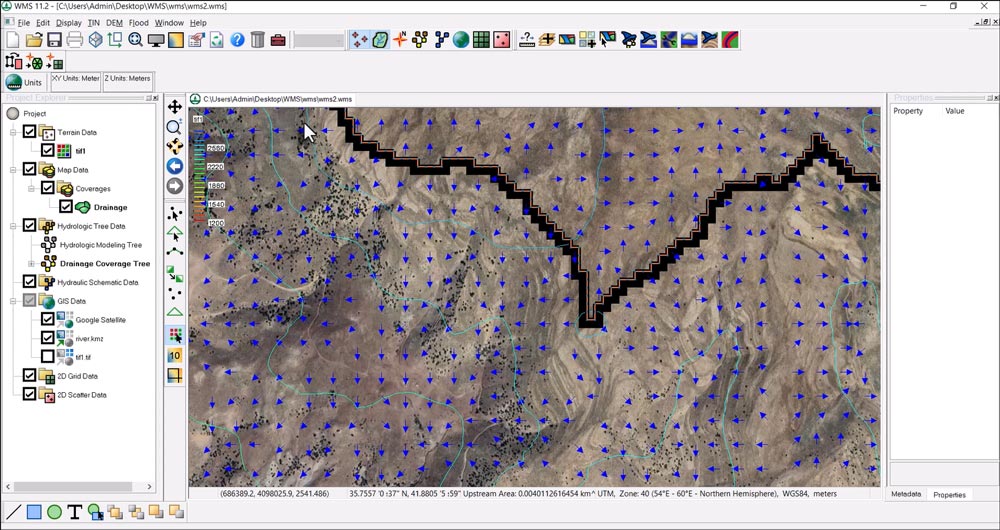The height and width of the screenshot is (530, 1000).
Task: Open the DEM menu
Action: (114, 22)
